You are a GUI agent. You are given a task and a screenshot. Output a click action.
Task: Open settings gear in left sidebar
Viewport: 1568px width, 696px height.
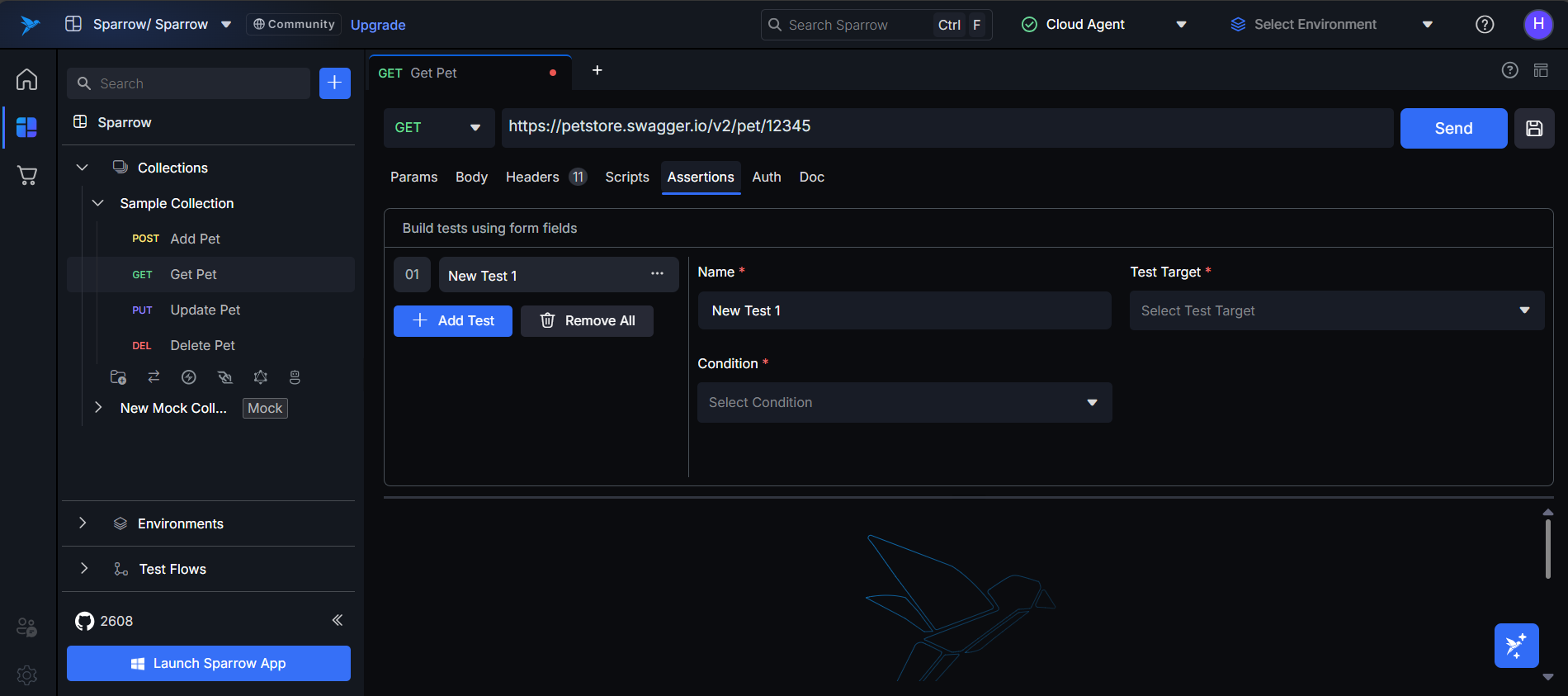[26, 675]
